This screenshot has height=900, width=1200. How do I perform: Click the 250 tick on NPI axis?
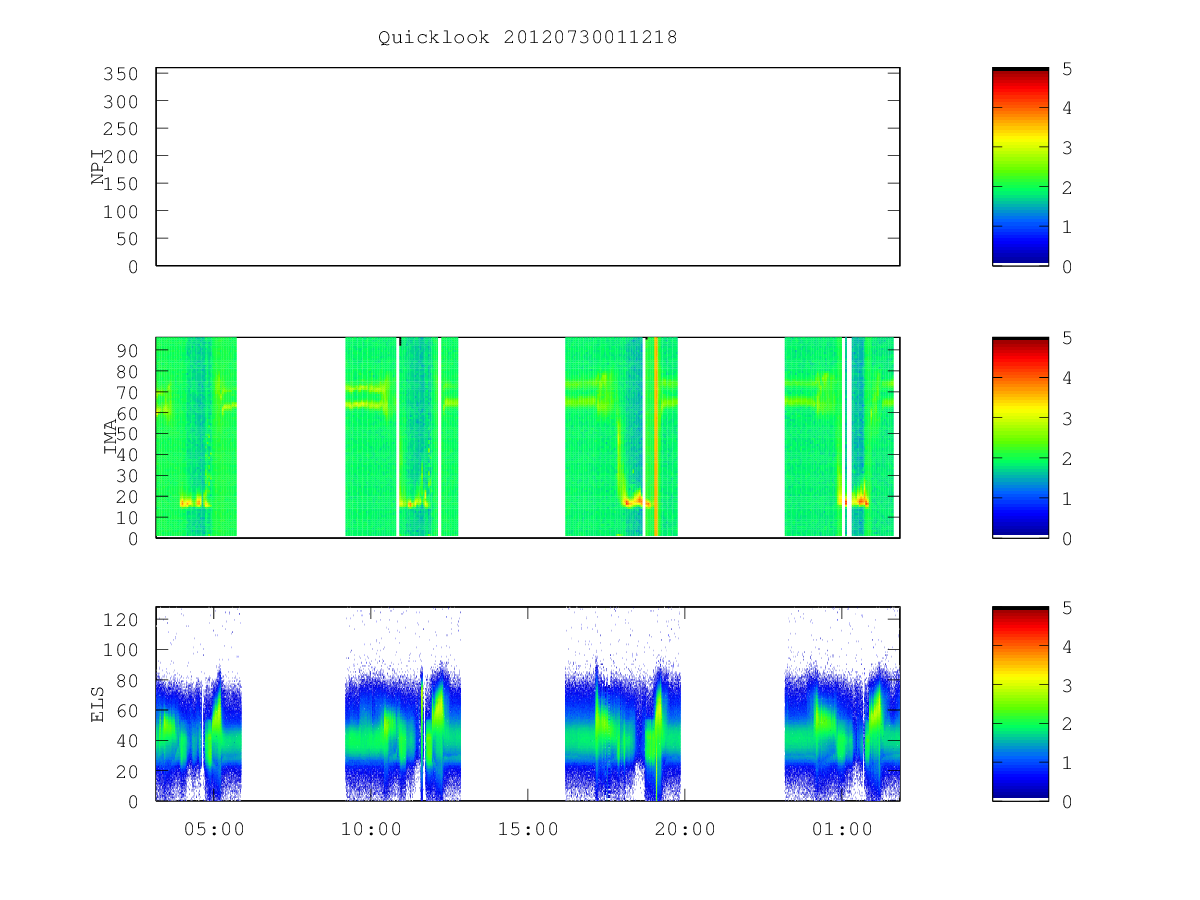point(122,129)
